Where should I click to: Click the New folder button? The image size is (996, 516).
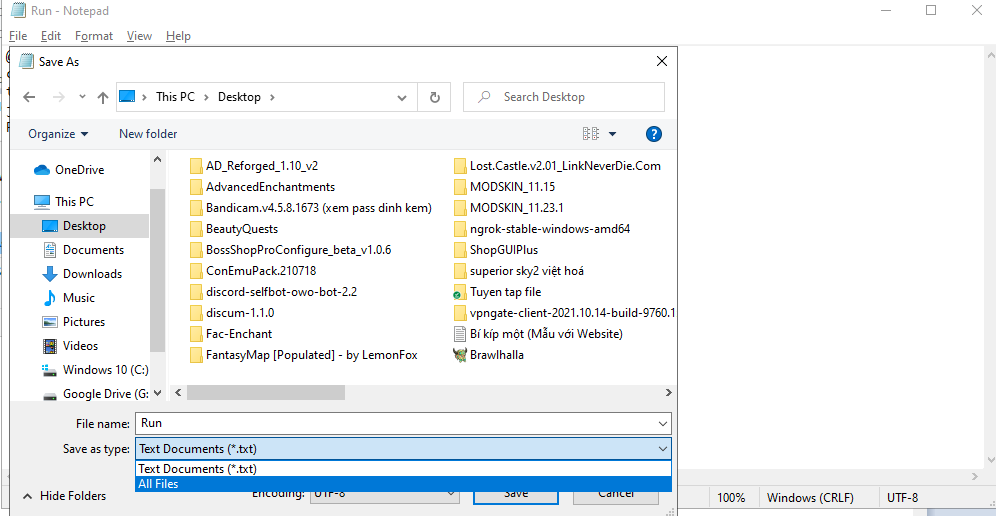pos(148,134)
